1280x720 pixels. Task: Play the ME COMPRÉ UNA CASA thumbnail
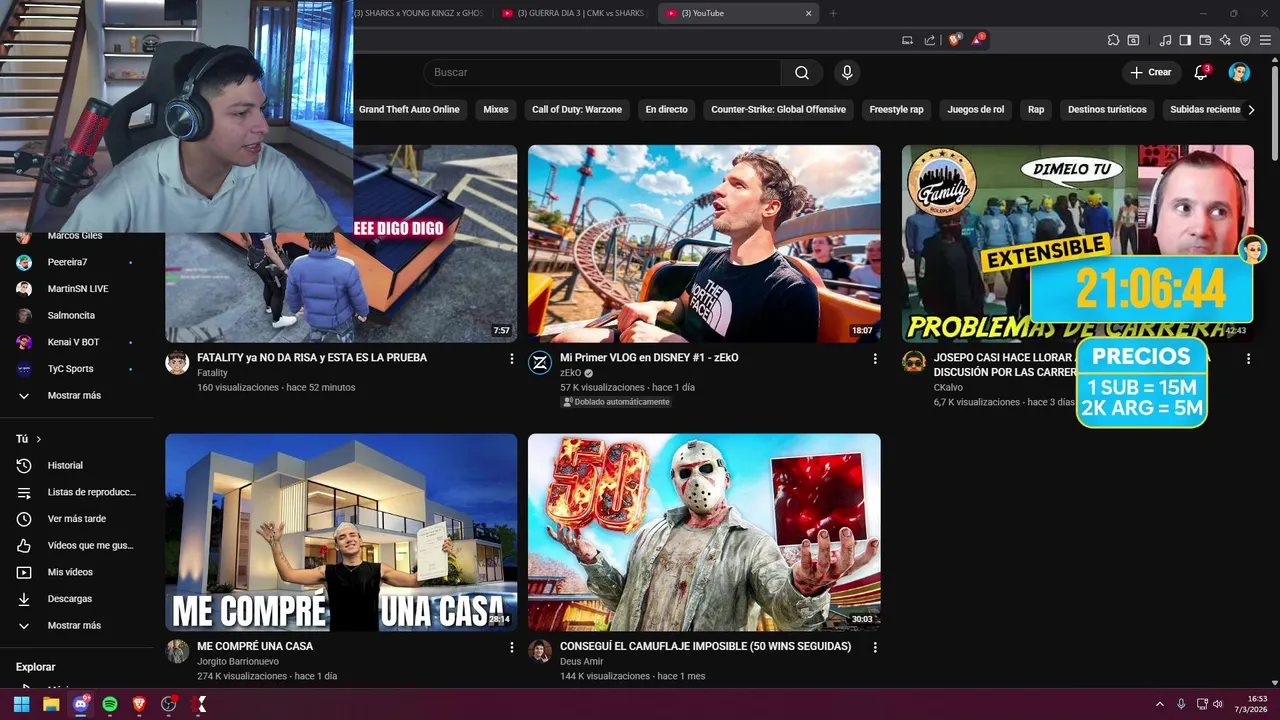pyautogui.click(x=341, y=532)
